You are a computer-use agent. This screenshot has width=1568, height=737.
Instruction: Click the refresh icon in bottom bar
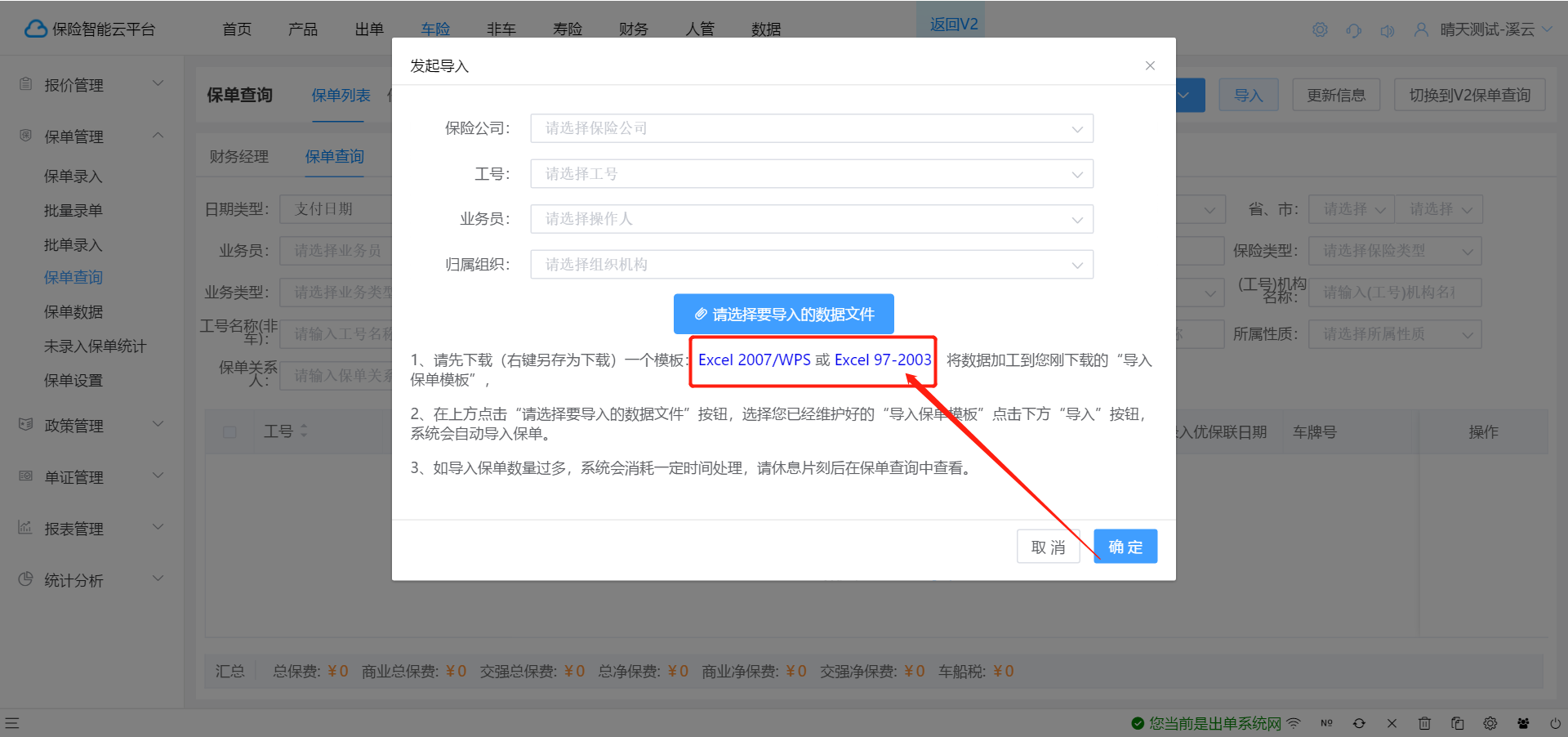[x=1359, y=723]
